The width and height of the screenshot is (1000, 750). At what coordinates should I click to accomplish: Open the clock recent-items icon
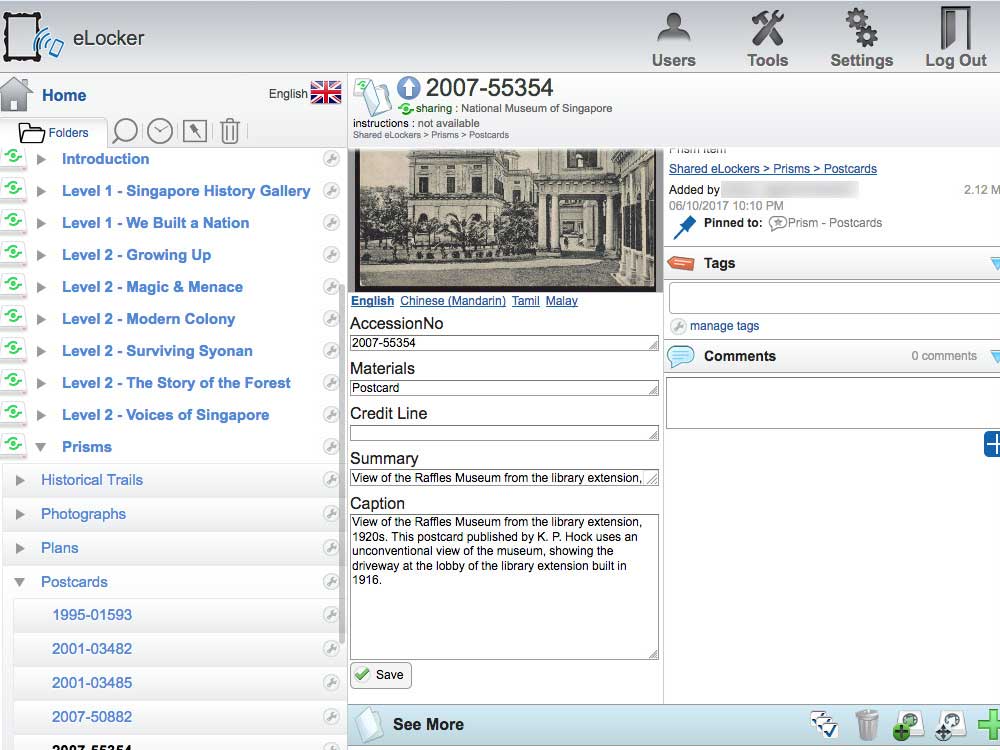pos(160,131)
